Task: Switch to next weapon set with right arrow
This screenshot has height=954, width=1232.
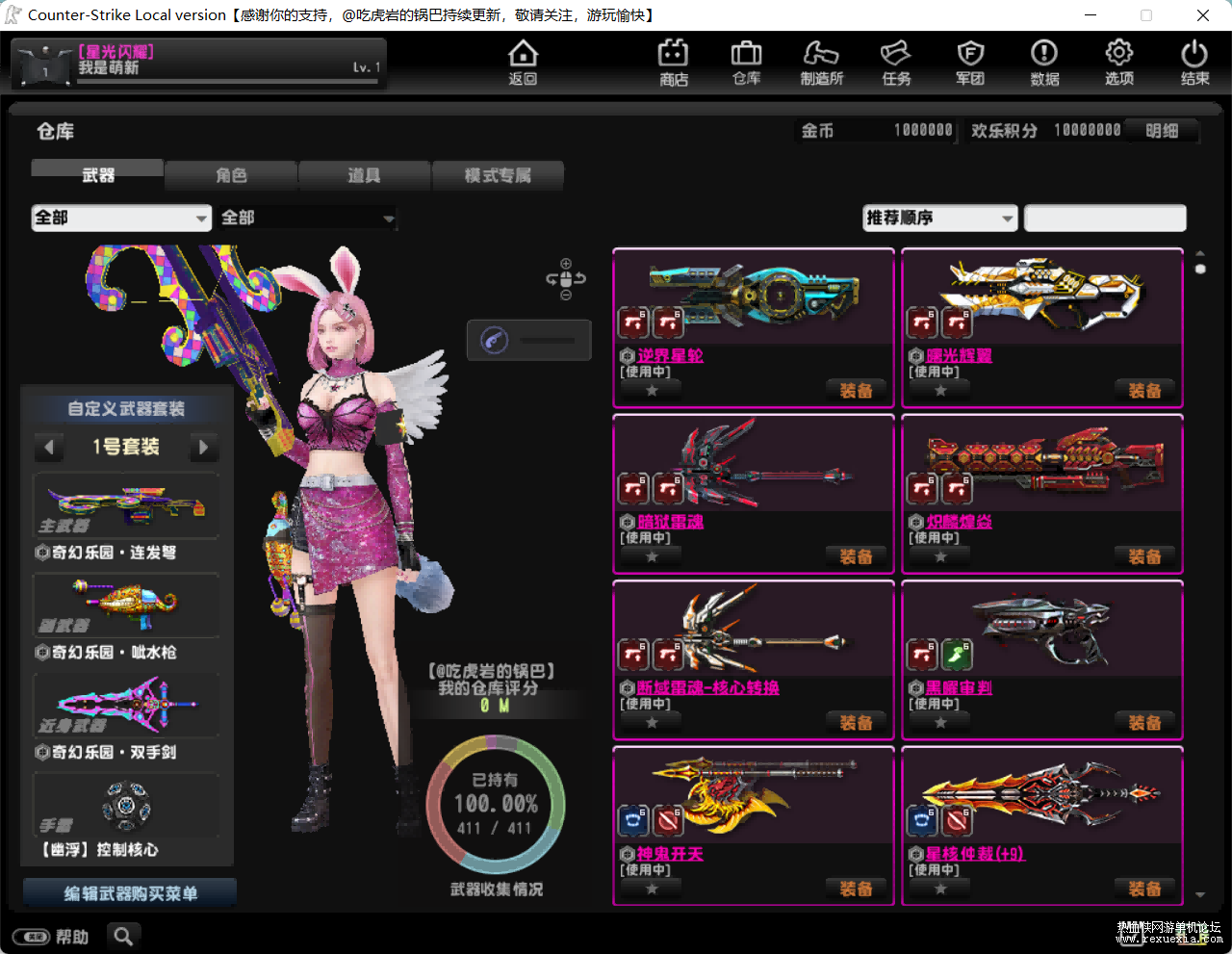Action: coord(203,447)
